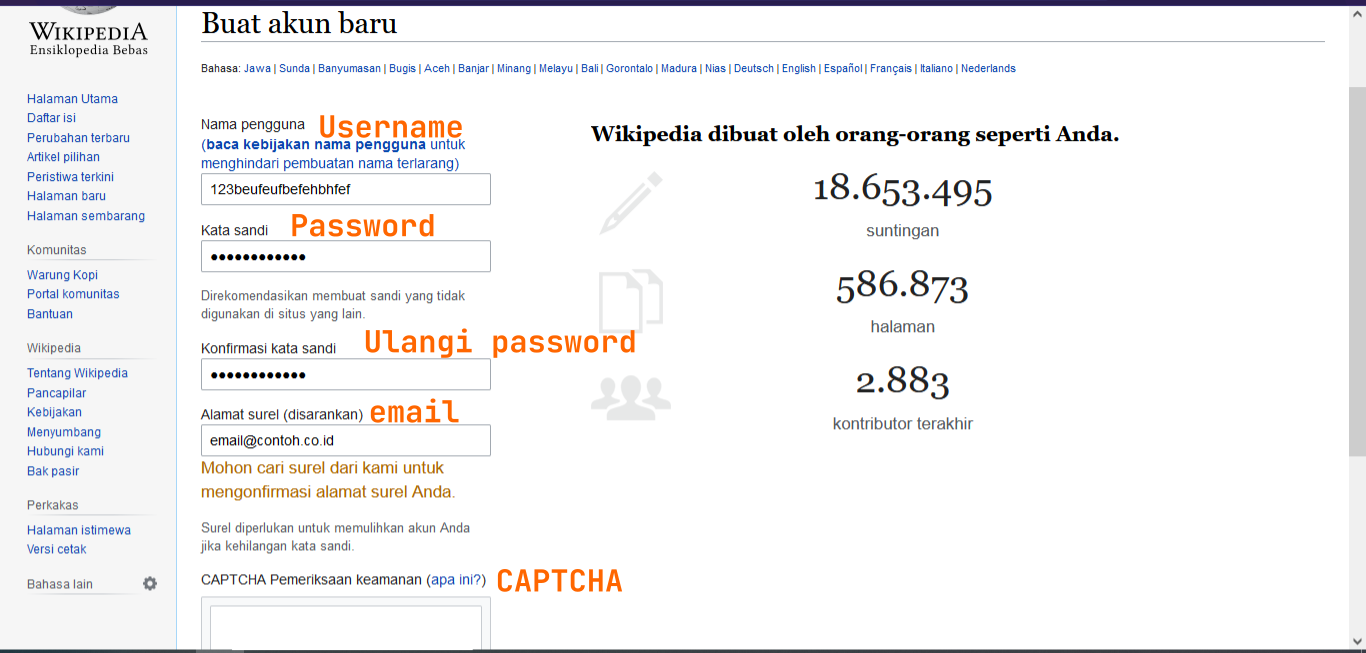Switch language to Jawa
The width and height of the screenshot is (1366, 653).
coord(257,69)
